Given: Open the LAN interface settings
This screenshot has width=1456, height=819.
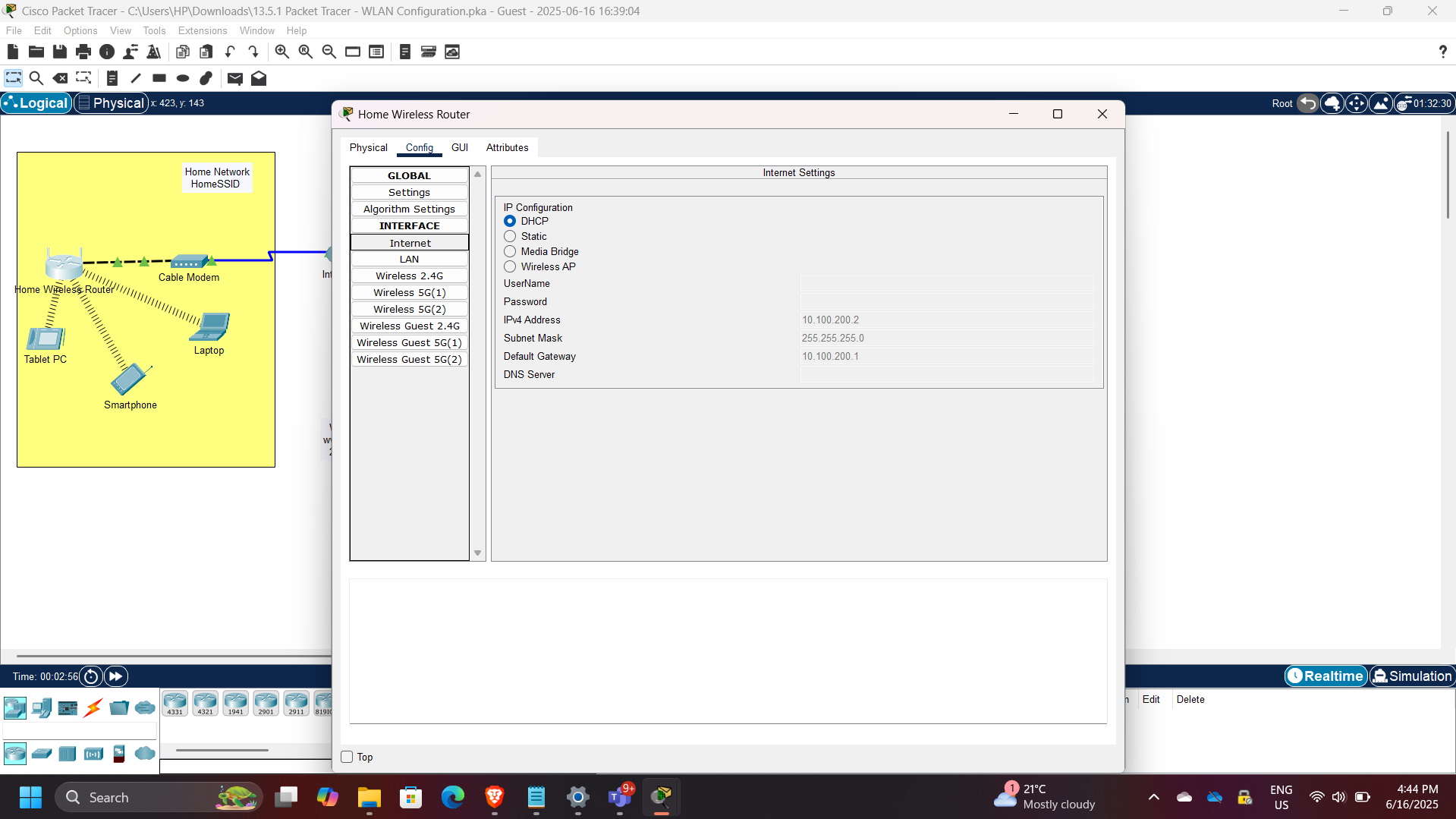Looking at the screenshot, I should [x=409, y=259].
